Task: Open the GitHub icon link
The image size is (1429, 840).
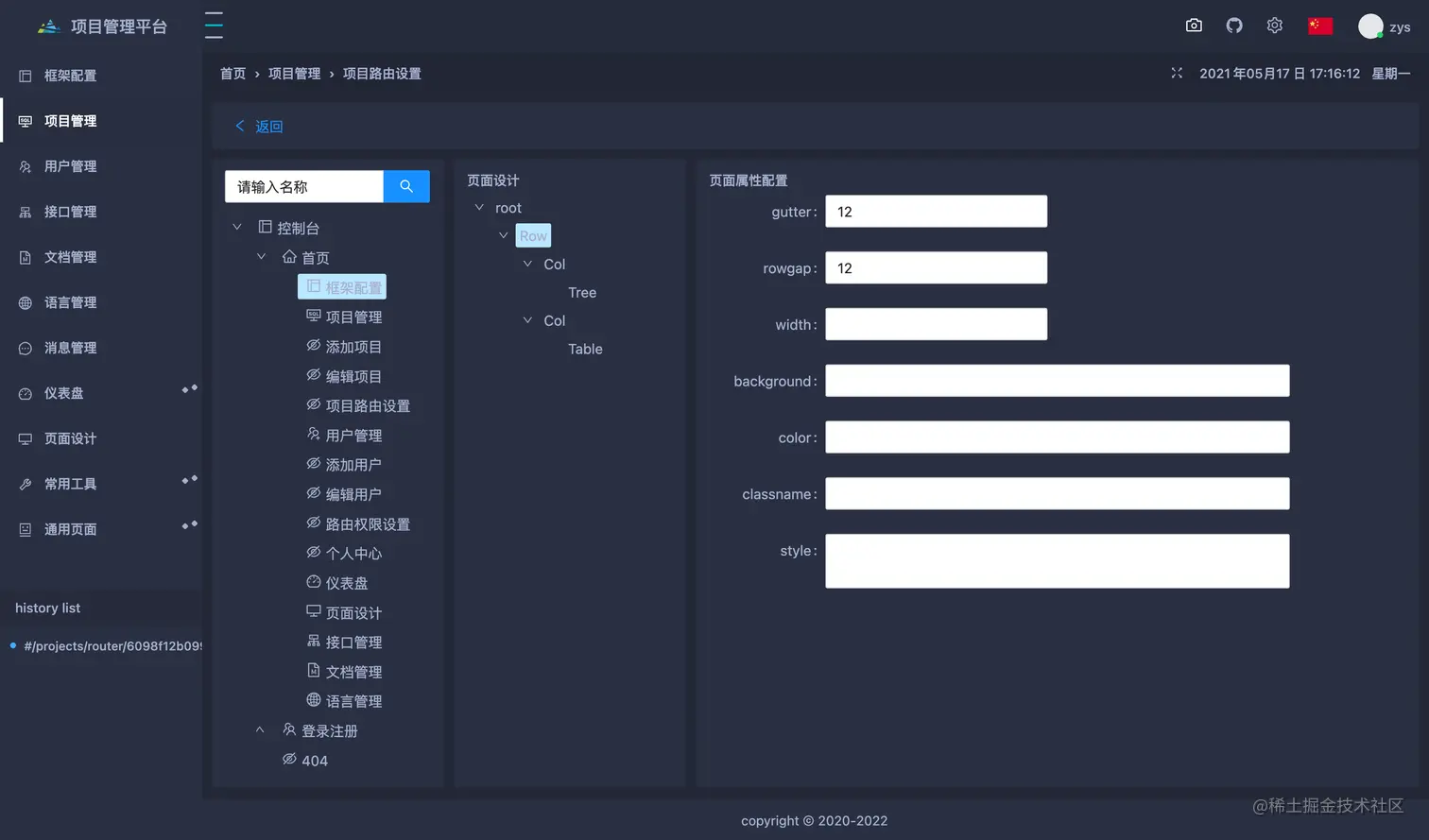Action: click(1234, 26)
